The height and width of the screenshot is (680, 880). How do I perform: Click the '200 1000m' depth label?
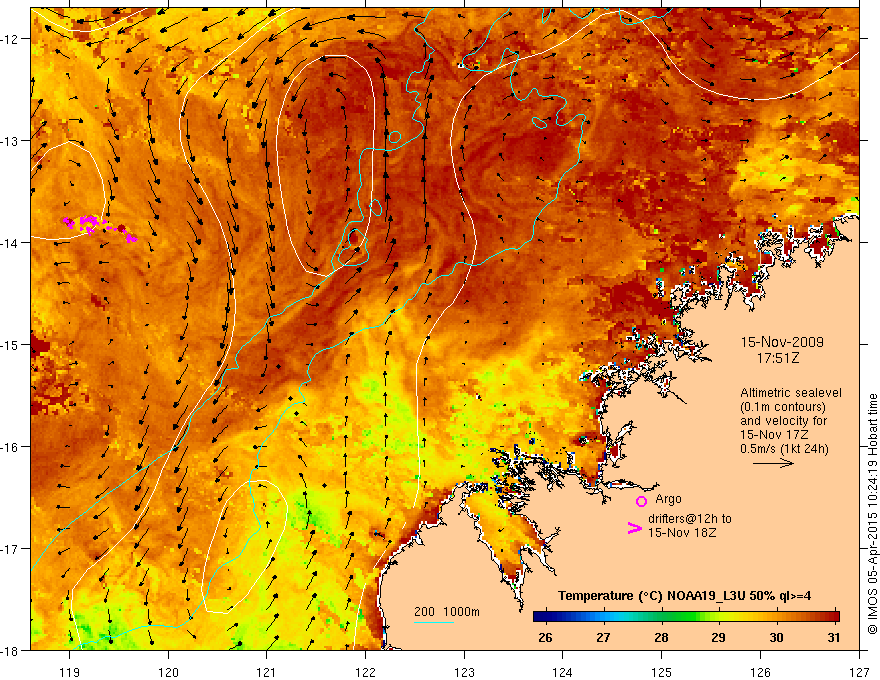tap(447, 612)
